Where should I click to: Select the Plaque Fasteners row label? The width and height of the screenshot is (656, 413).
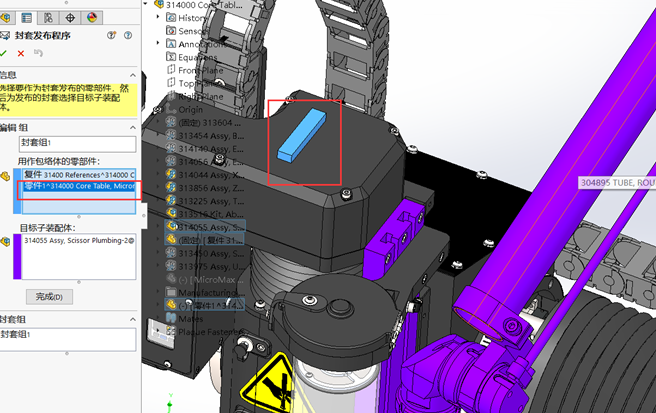tap(211, 331)
